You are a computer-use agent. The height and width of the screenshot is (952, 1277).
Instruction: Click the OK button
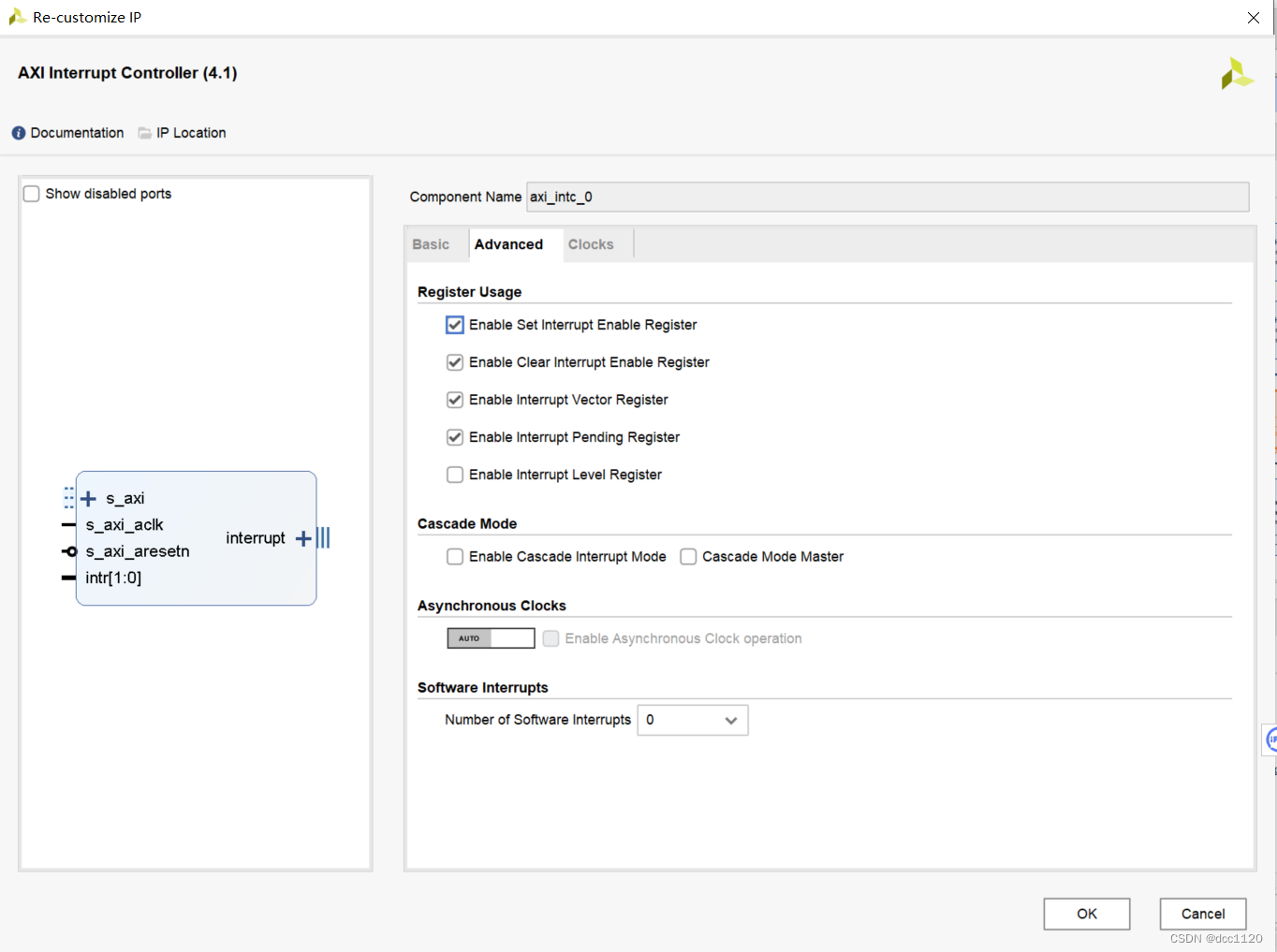1087,914
